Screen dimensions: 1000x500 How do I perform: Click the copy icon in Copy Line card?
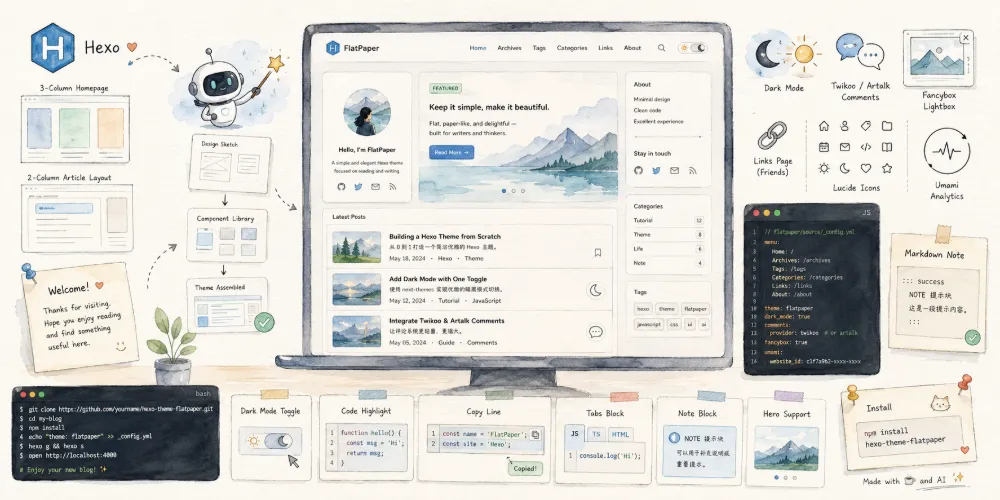(x=535, y=434)
